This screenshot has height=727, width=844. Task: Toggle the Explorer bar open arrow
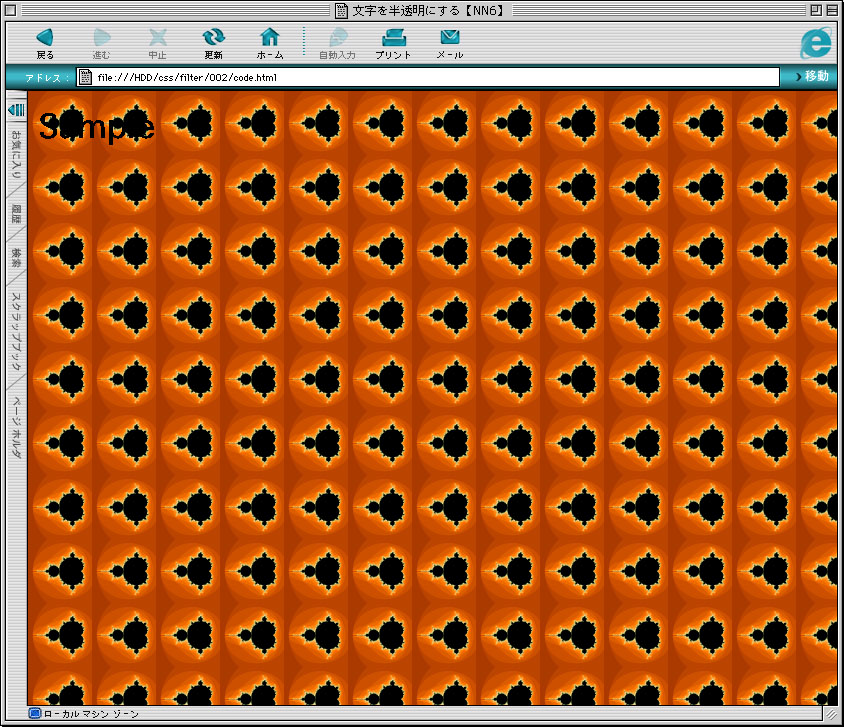16,108
